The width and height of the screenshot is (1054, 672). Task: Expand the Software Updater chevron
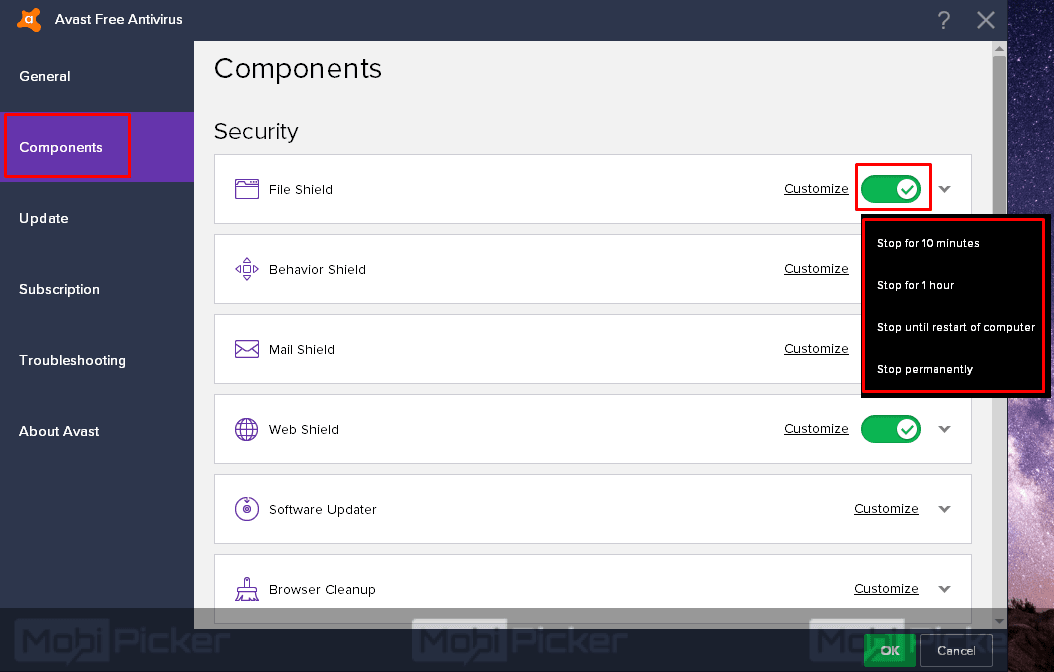click(x=944, y=509)
